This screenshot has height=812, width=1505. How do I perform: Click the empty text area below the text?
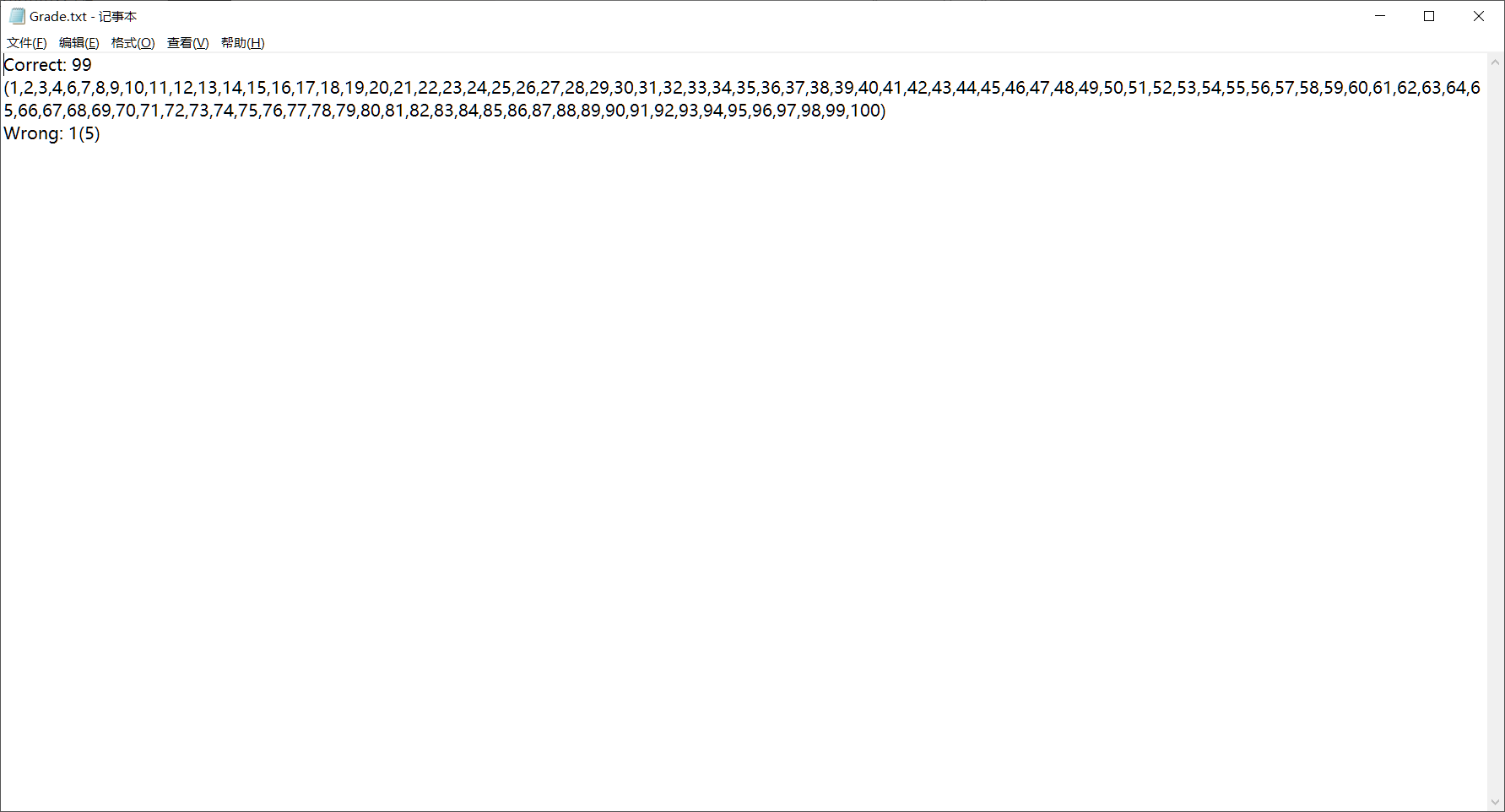click(743, 473)
